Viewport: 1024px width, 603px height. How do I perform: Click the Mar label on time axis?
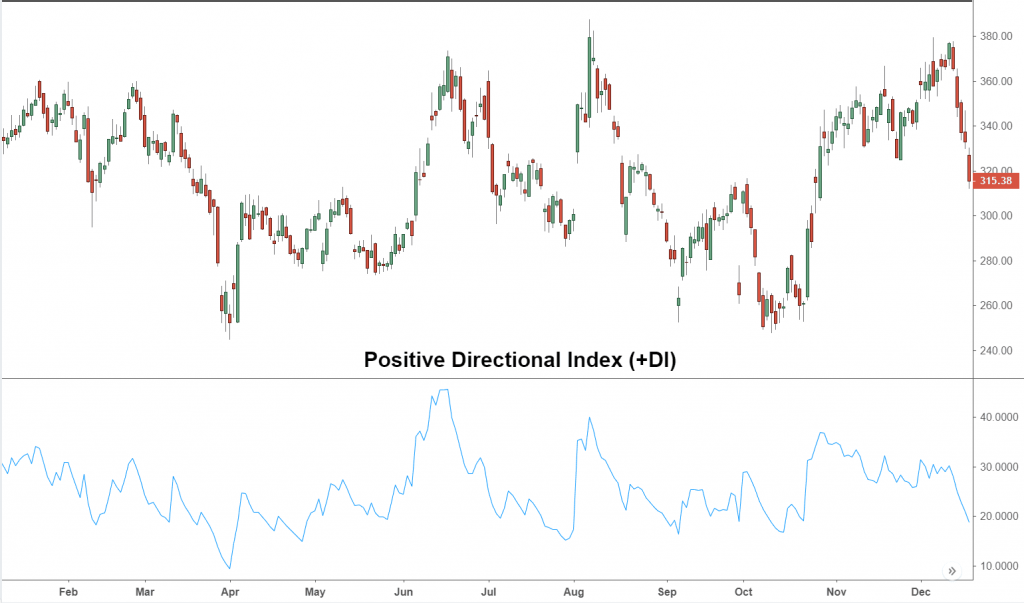(x=145, y=592)
